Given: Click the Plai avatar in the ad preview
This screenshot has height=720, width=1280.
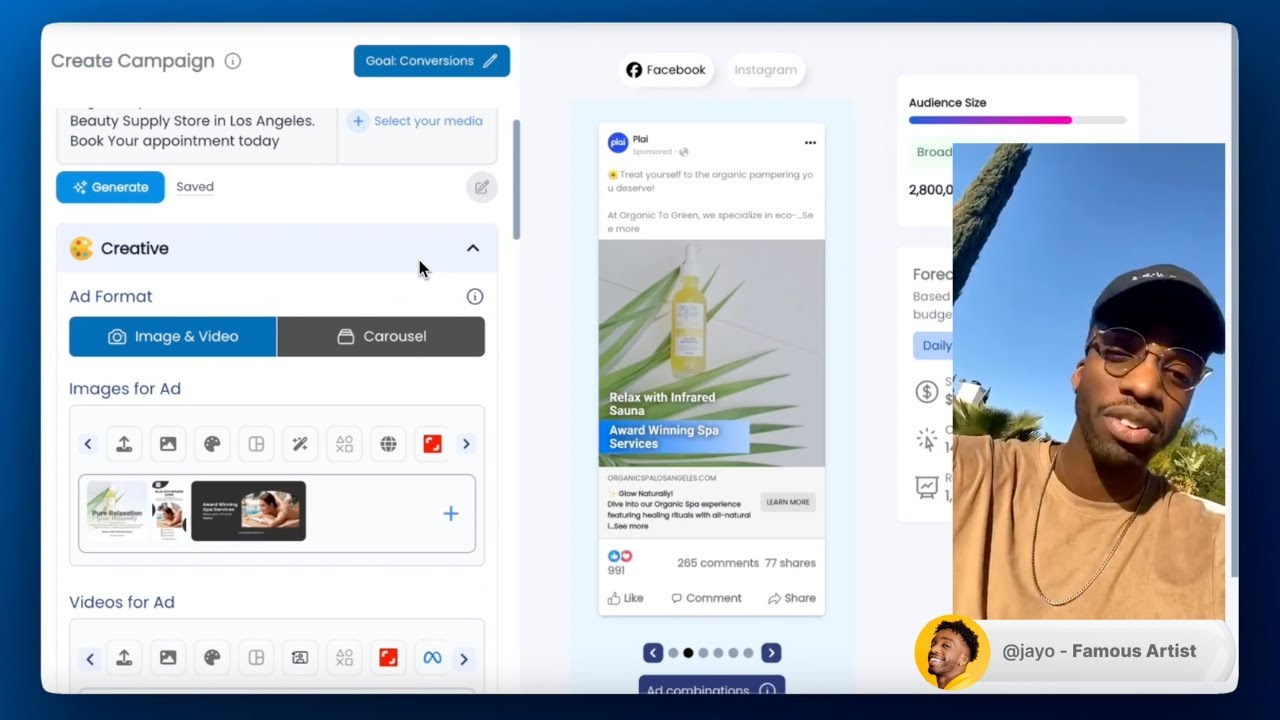Looking at the screenshot, I should 618,143.
